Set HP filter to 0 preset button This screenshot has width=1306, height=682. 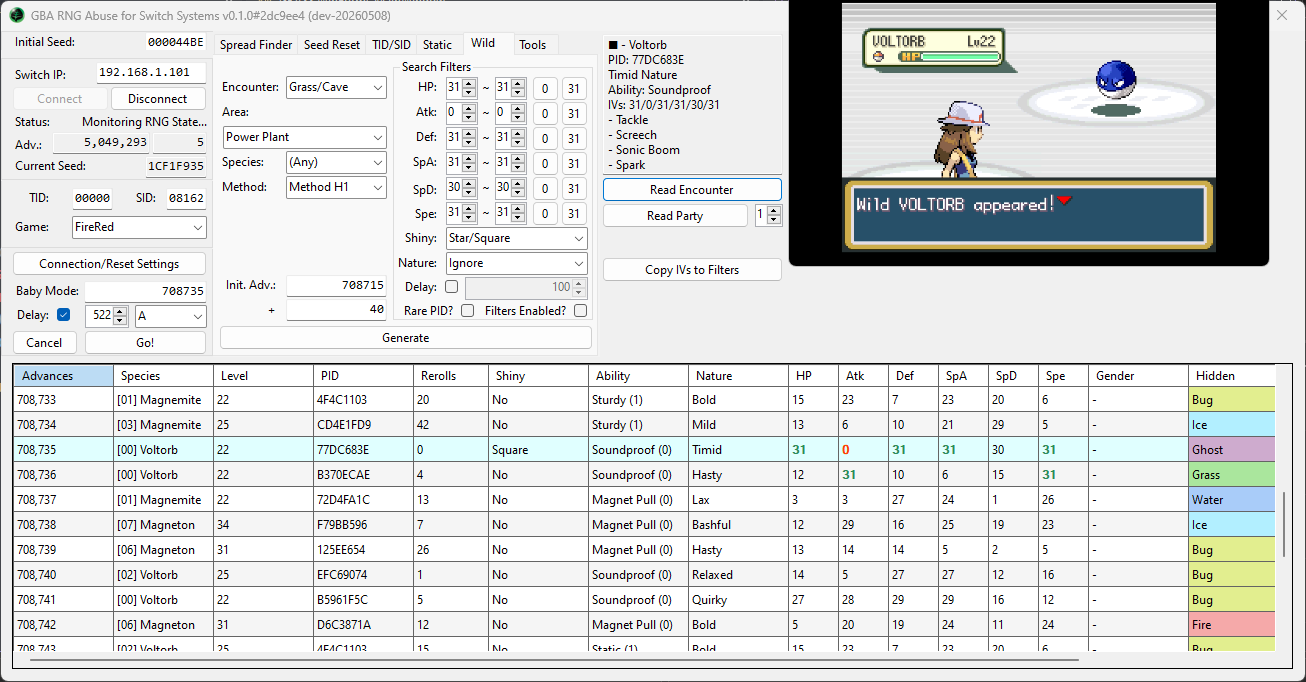pyautogui.click(x=545, y=88)
